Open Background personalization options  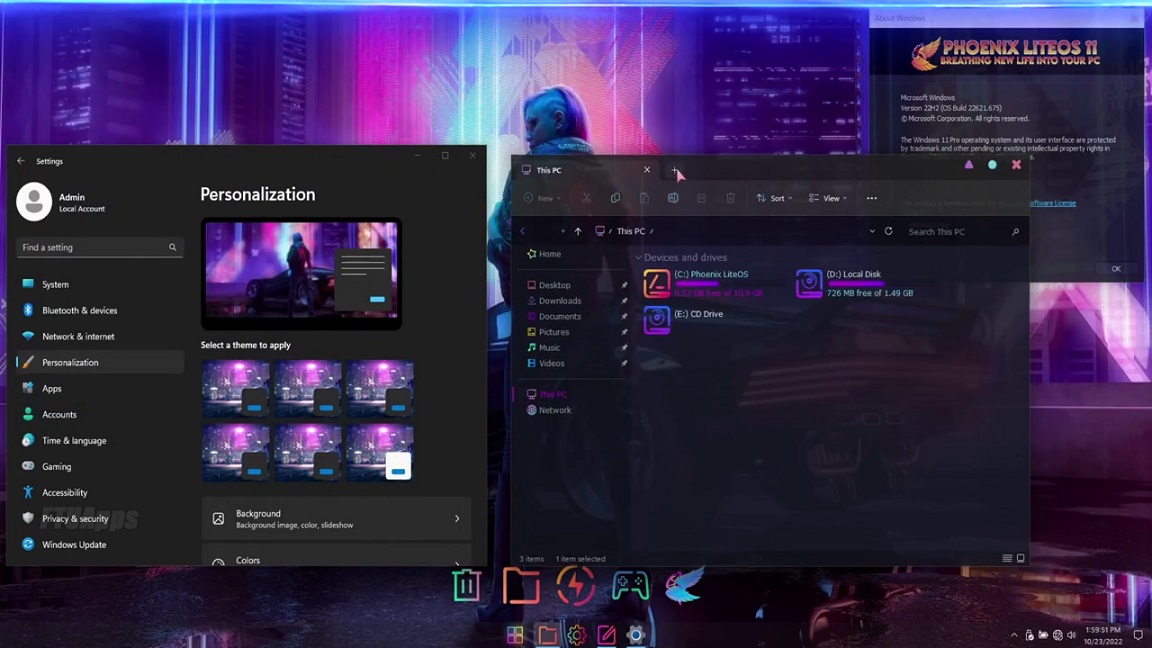click(x=336, y=519)
